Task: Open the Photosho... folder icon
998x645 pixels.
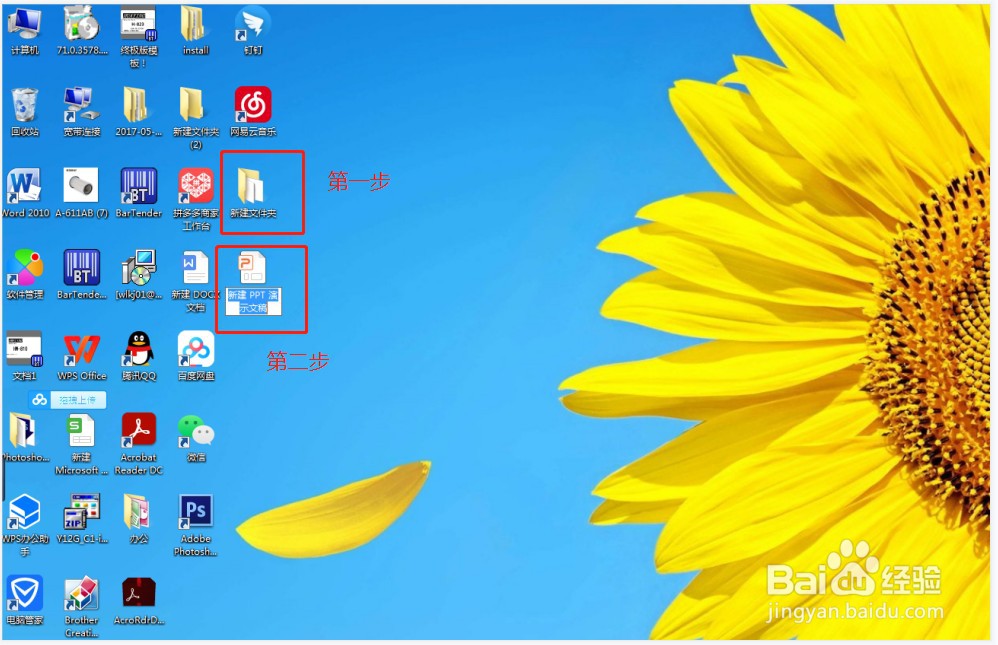Action: [24, 437]
